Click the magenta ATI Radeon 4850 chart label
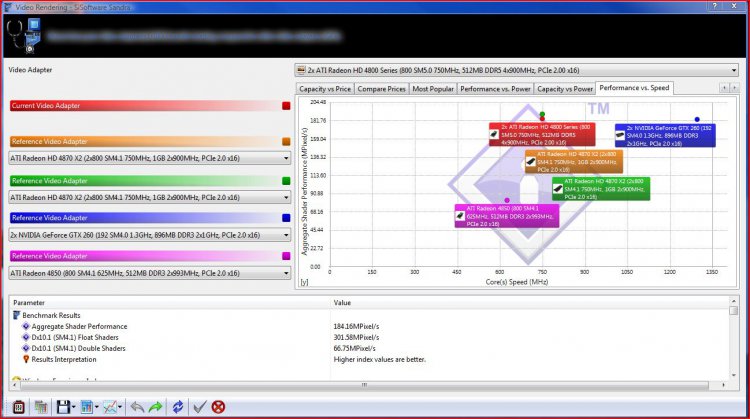 507,216
